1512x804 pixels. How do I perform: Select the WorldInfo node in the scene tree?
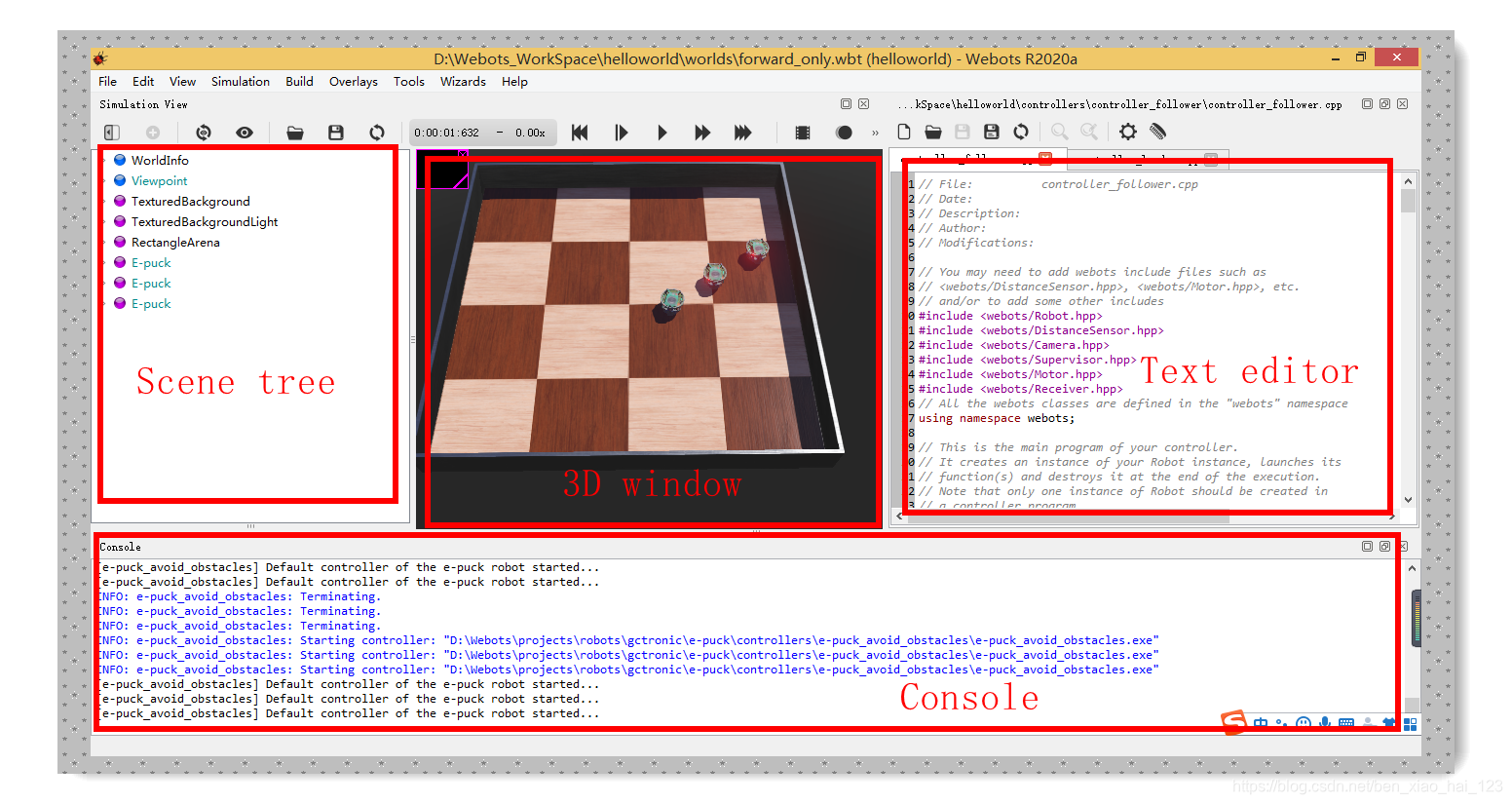point(160,160)
